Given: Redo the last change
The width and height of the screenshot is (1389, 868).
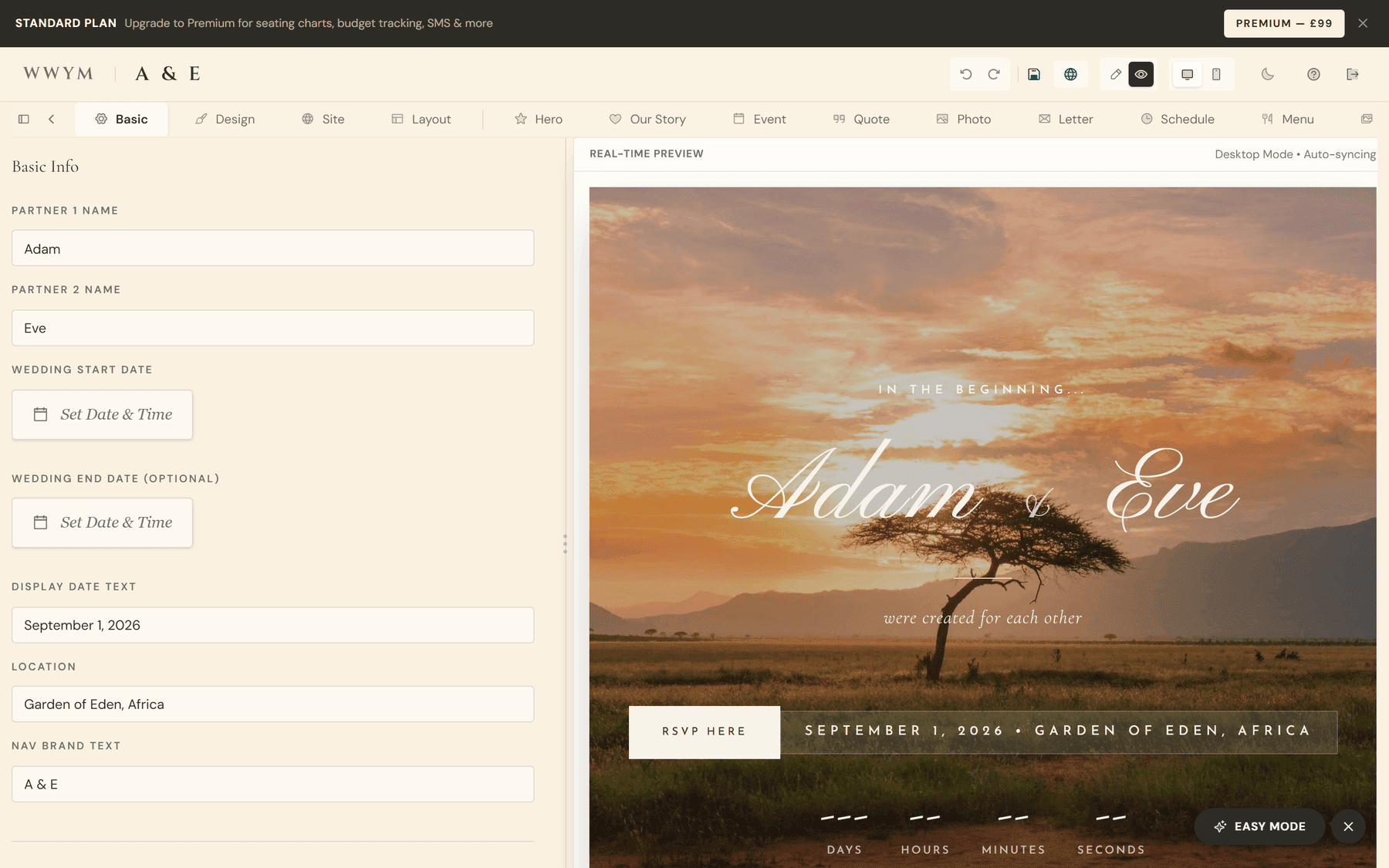Looking at the screenshot, I should click(994, 74).
